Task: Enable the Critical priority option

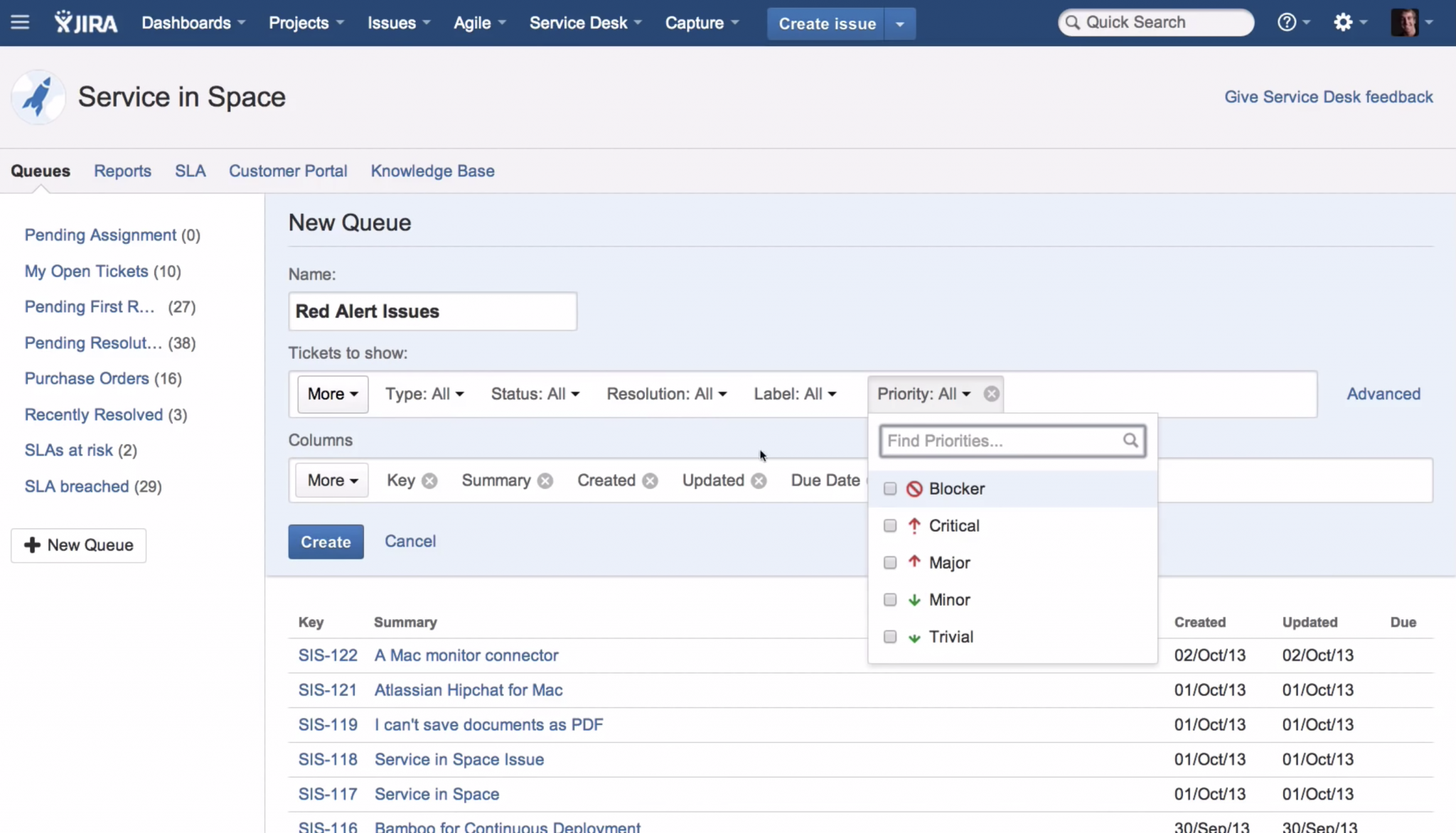Action: [889, 526]
